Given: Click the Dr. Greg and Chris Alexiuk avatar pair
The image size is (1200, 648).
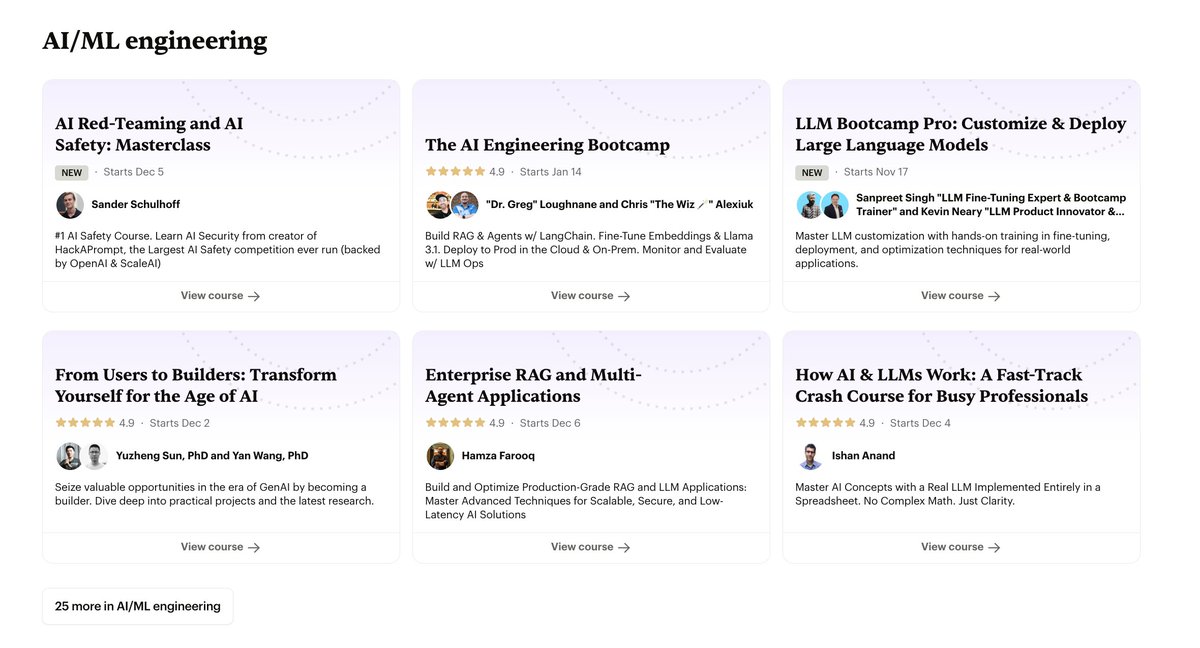Looking at the screenshot, I should point(452,205).
